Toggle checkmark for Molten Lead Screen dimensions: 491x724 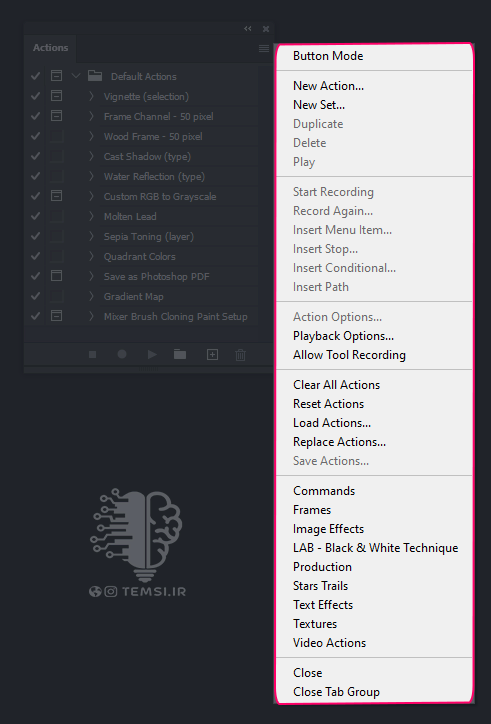click(x=35, y=216)
